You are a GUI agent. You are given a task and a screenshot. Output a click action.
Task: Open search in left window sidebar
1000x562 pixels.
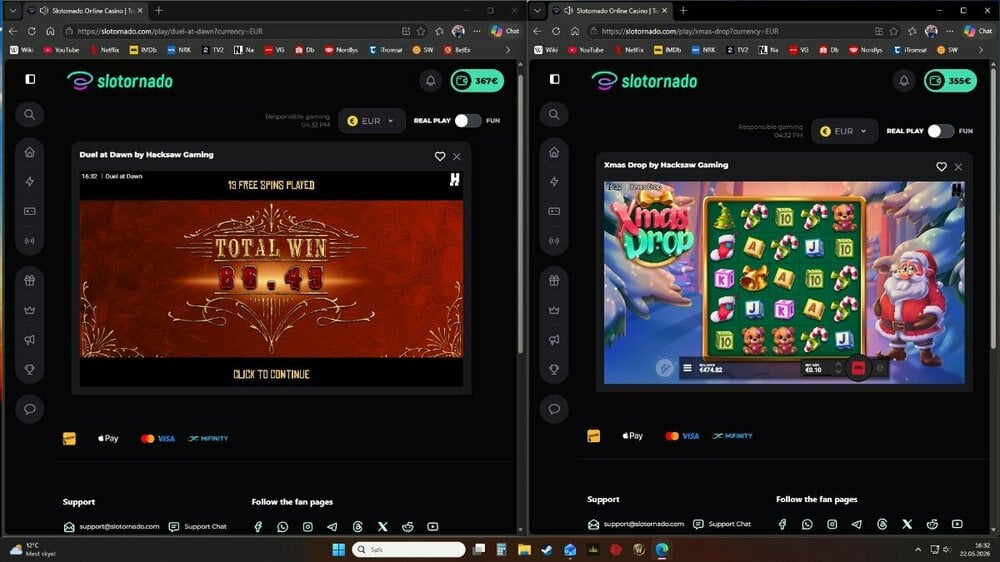29,115
